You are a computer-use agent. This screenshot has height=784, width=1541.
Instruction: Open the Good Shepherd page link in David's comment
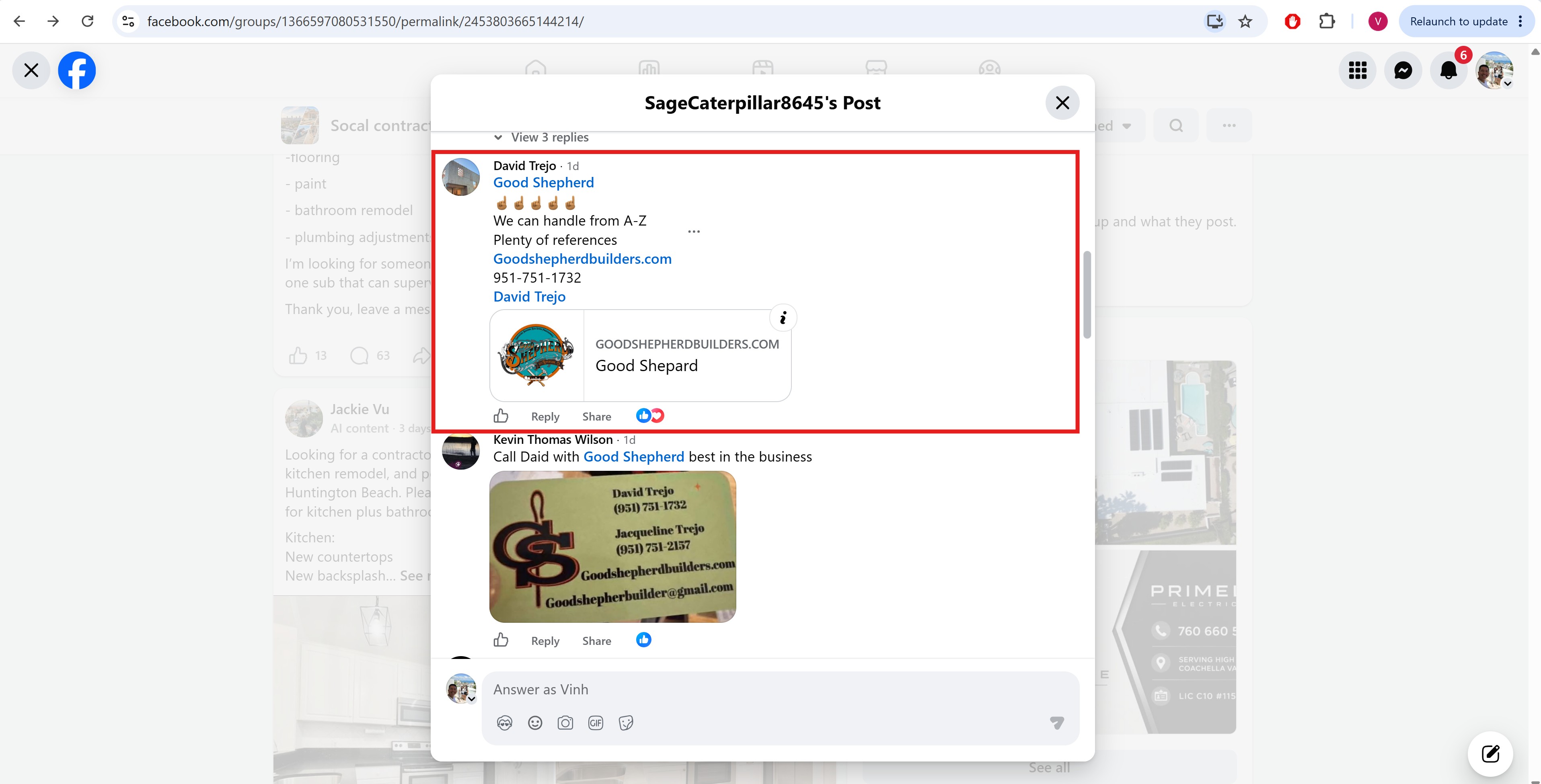point(543,183)
